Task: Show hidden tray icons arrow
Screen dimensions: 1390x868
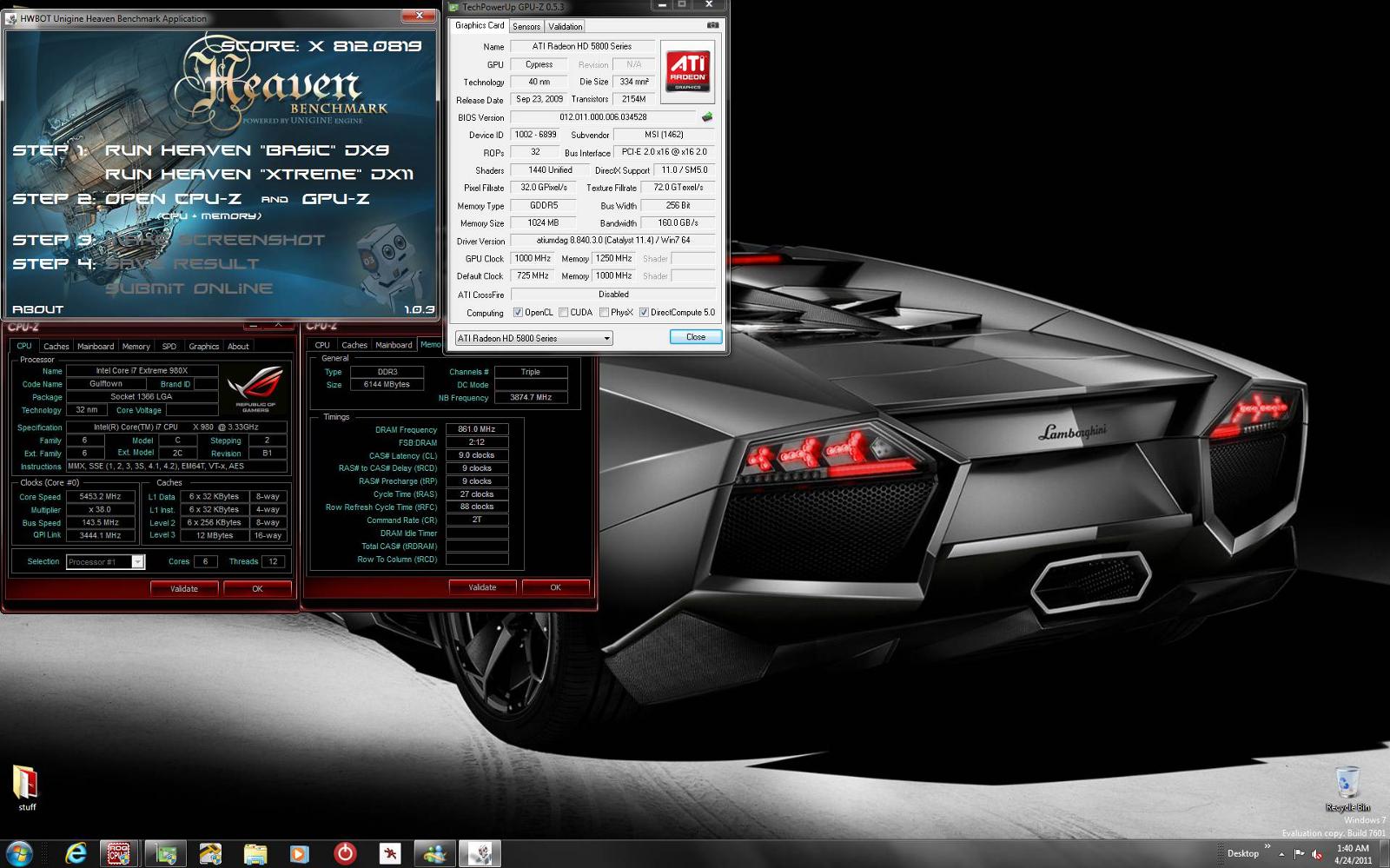Action: (x=1281, y=854)
